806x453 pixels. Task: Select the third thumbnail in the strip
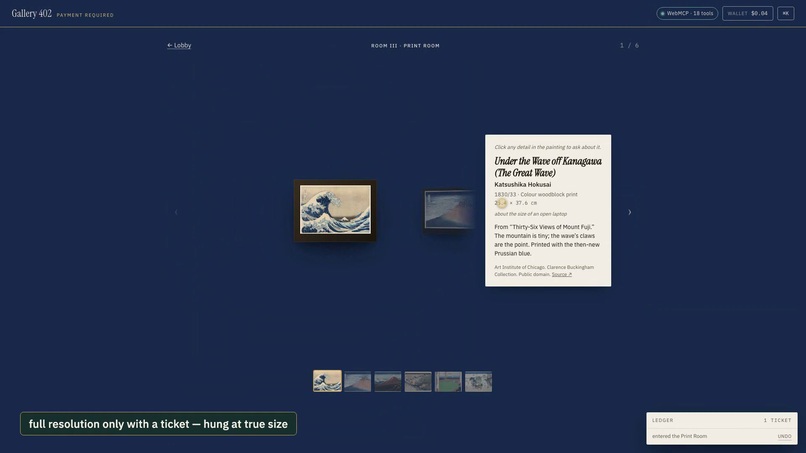click(388, 382)
